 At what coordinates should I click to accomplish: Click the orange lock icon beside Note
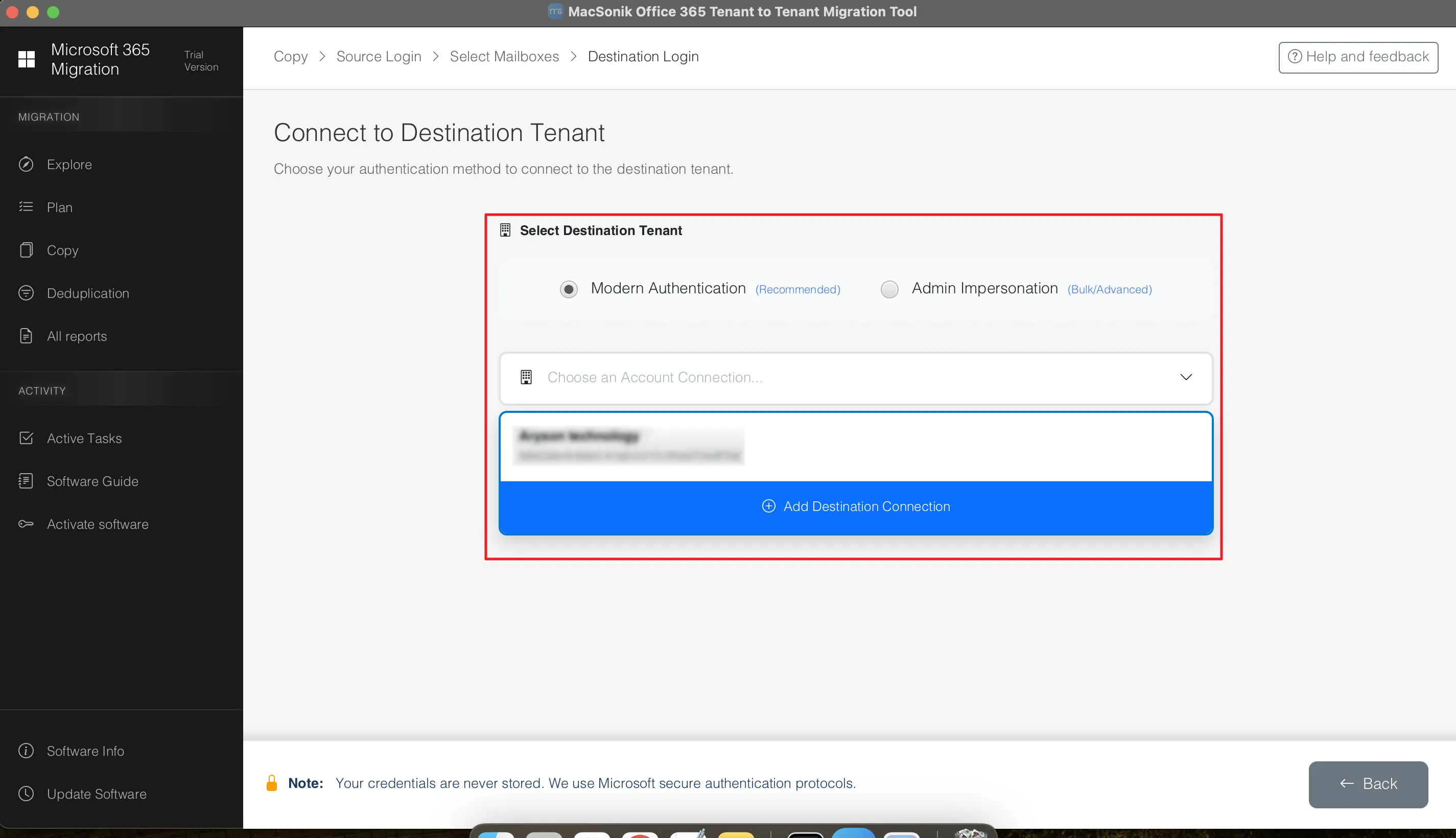[271, 783]
